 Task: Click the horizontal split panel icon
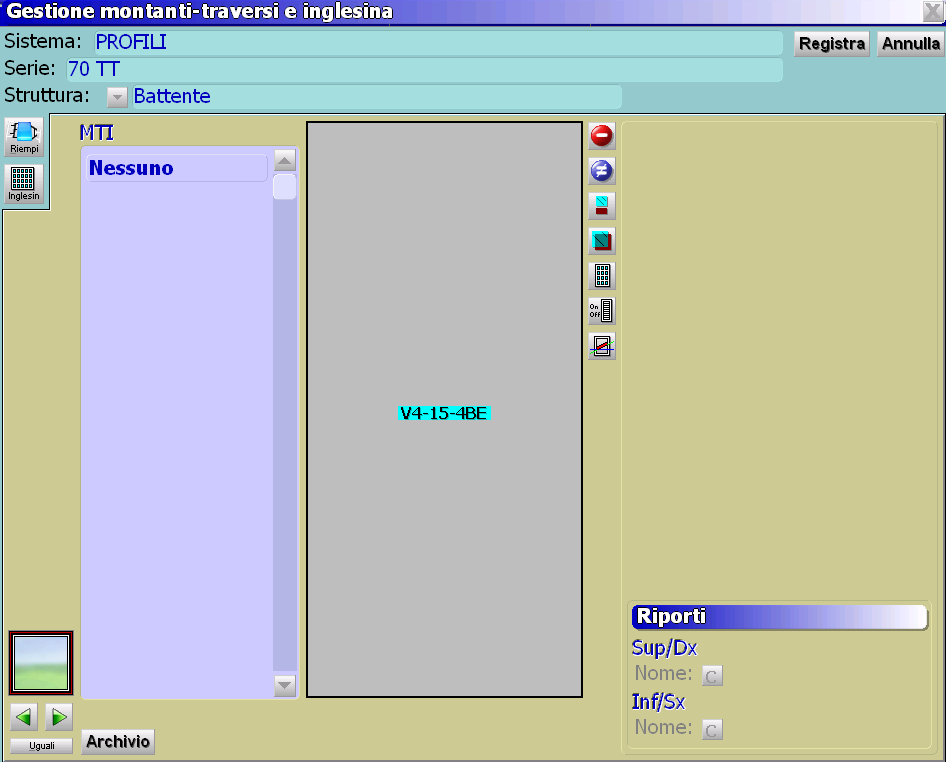[x=602, y=206]
